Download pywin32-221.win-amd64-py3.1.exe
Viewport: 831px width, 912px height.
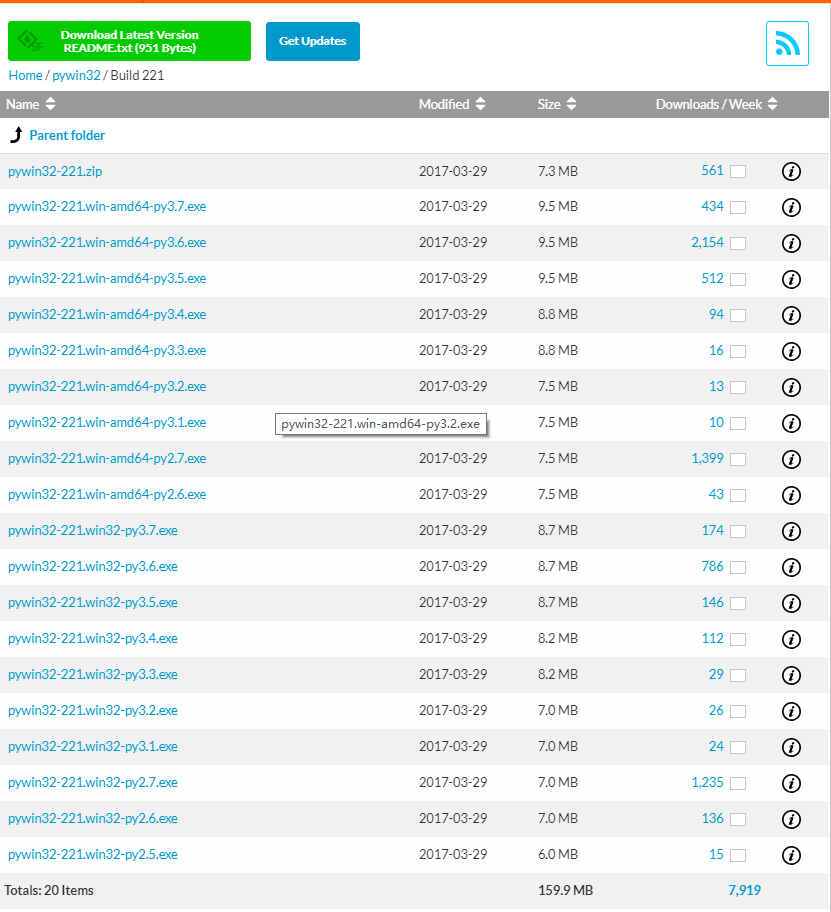107,422
